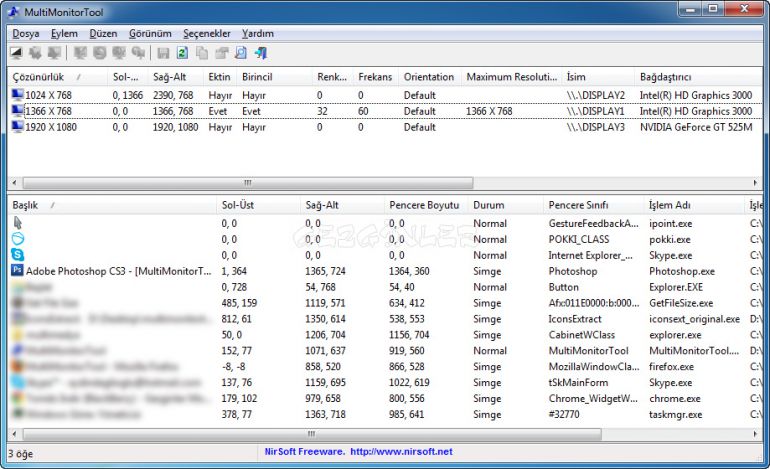Select the \\.\DISPLAY2 name cell
This screenshot has height=469, width=770.
[596, 95]
